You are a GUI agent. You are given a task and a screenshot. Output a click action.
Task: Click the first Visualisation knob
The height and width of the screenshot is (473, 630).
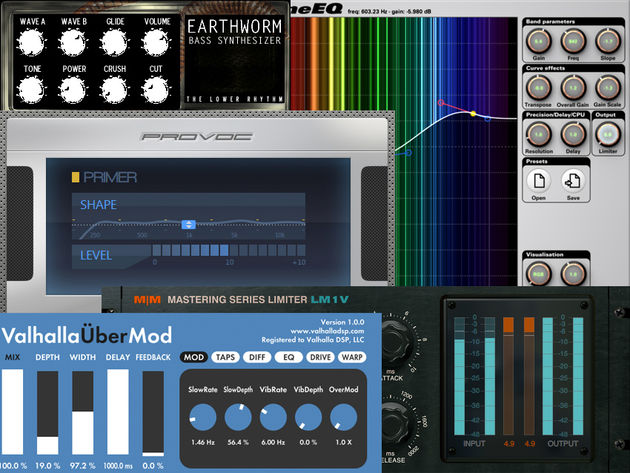pyautogui.click(x=538, y=274)
